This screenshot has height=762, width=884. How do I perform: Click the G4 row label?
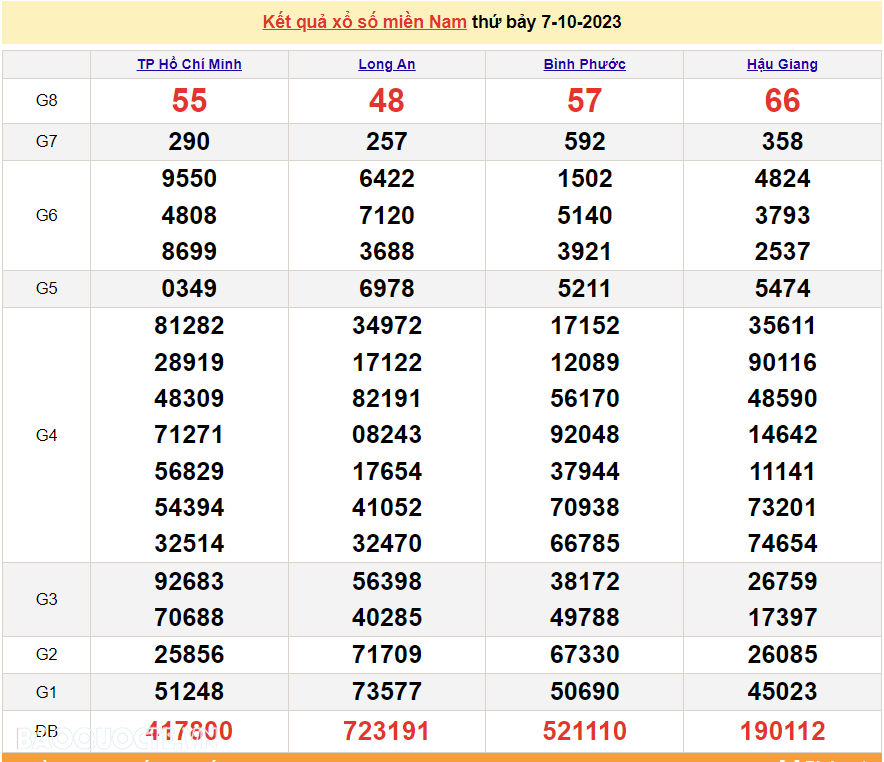(x=46, y=435)
